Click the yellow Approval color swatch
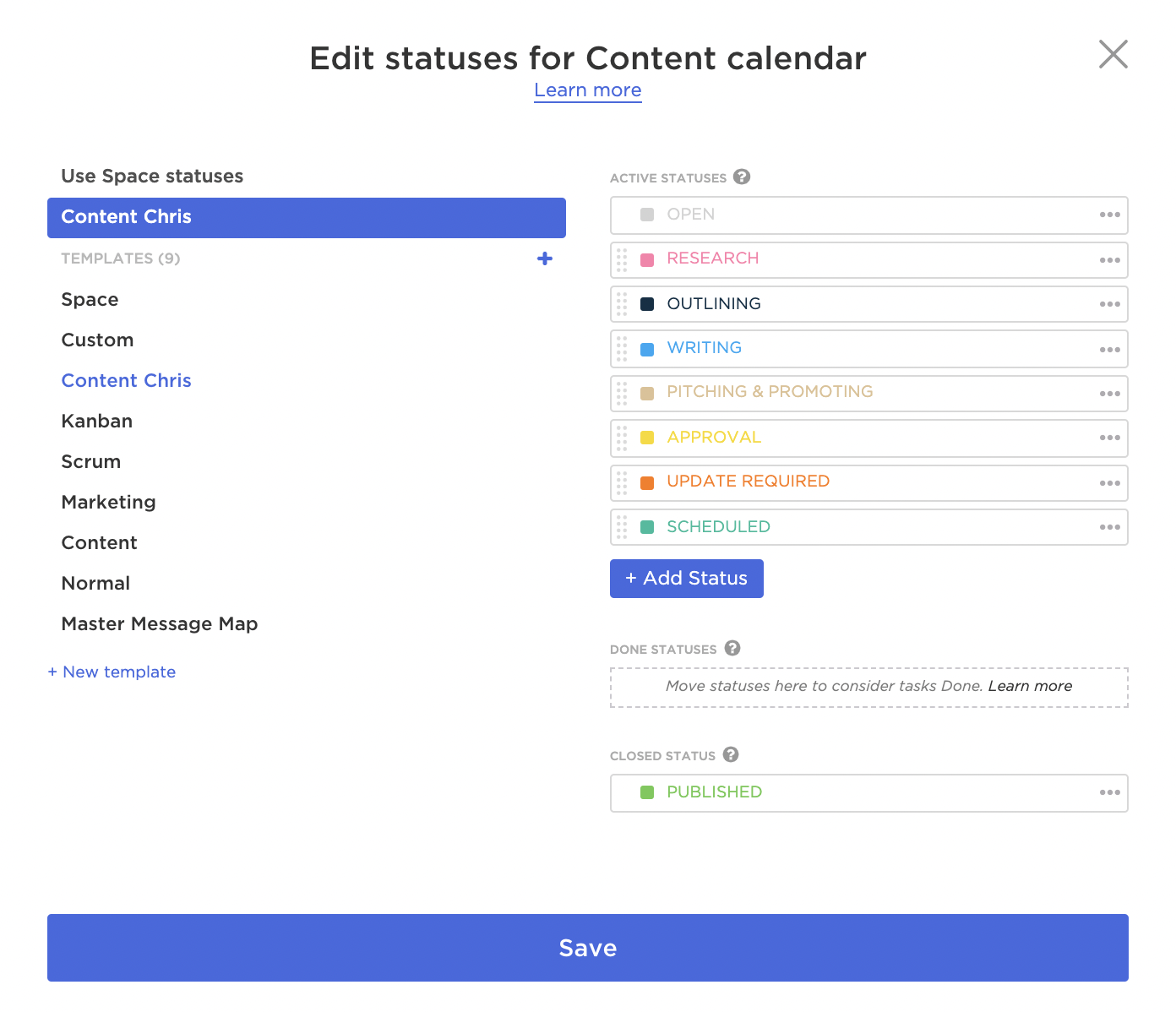 [x=647, y=438]
